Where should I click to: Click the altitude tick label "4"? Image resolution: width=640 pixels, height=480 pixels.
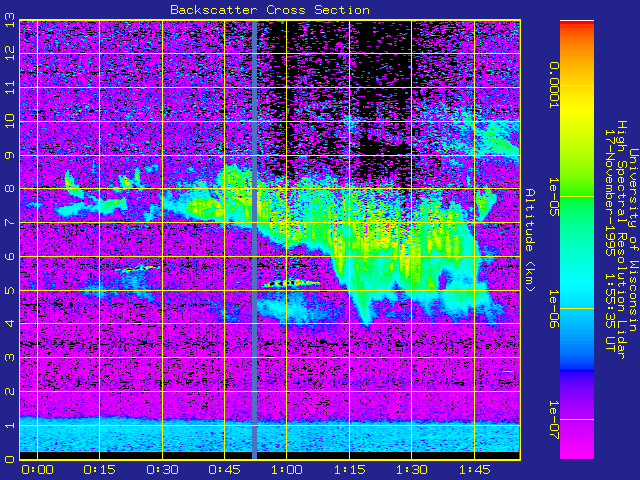[9, 324]
